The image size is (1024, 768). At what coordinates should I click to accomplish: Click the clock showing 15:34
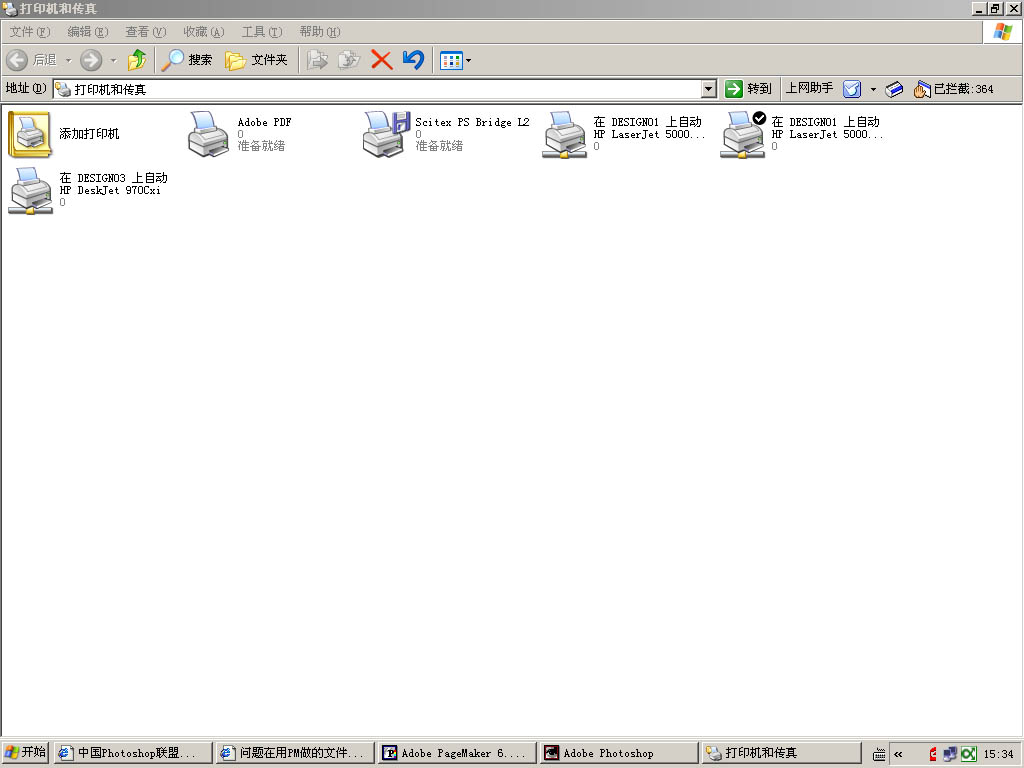[999, 754]
